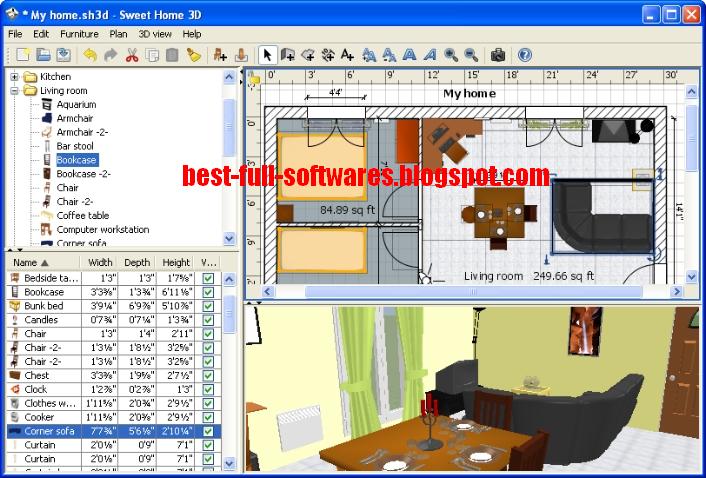Open the Furniture menu

tap(79, 34)
